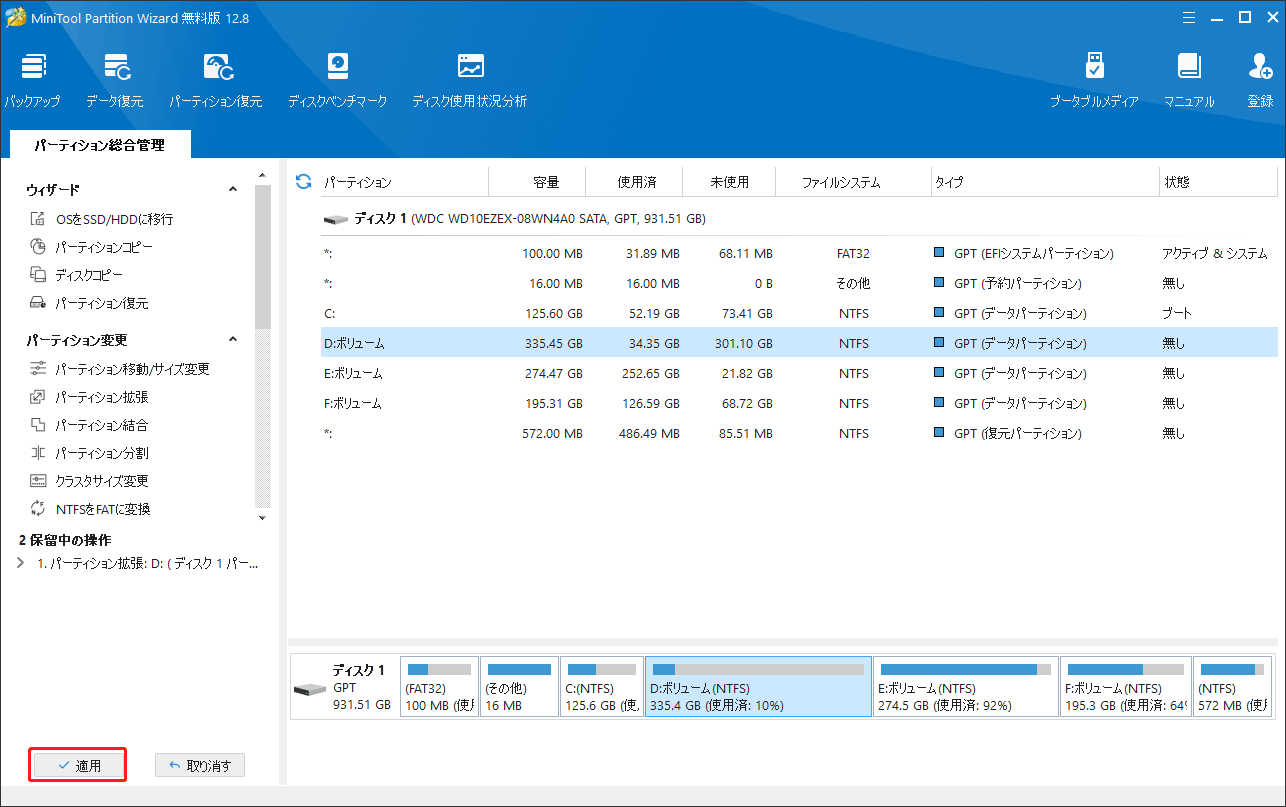The width and height of the screenshot is (1286, 807).
Task: Click sidebar scrollbar down arrow
Action: [263, 518]
